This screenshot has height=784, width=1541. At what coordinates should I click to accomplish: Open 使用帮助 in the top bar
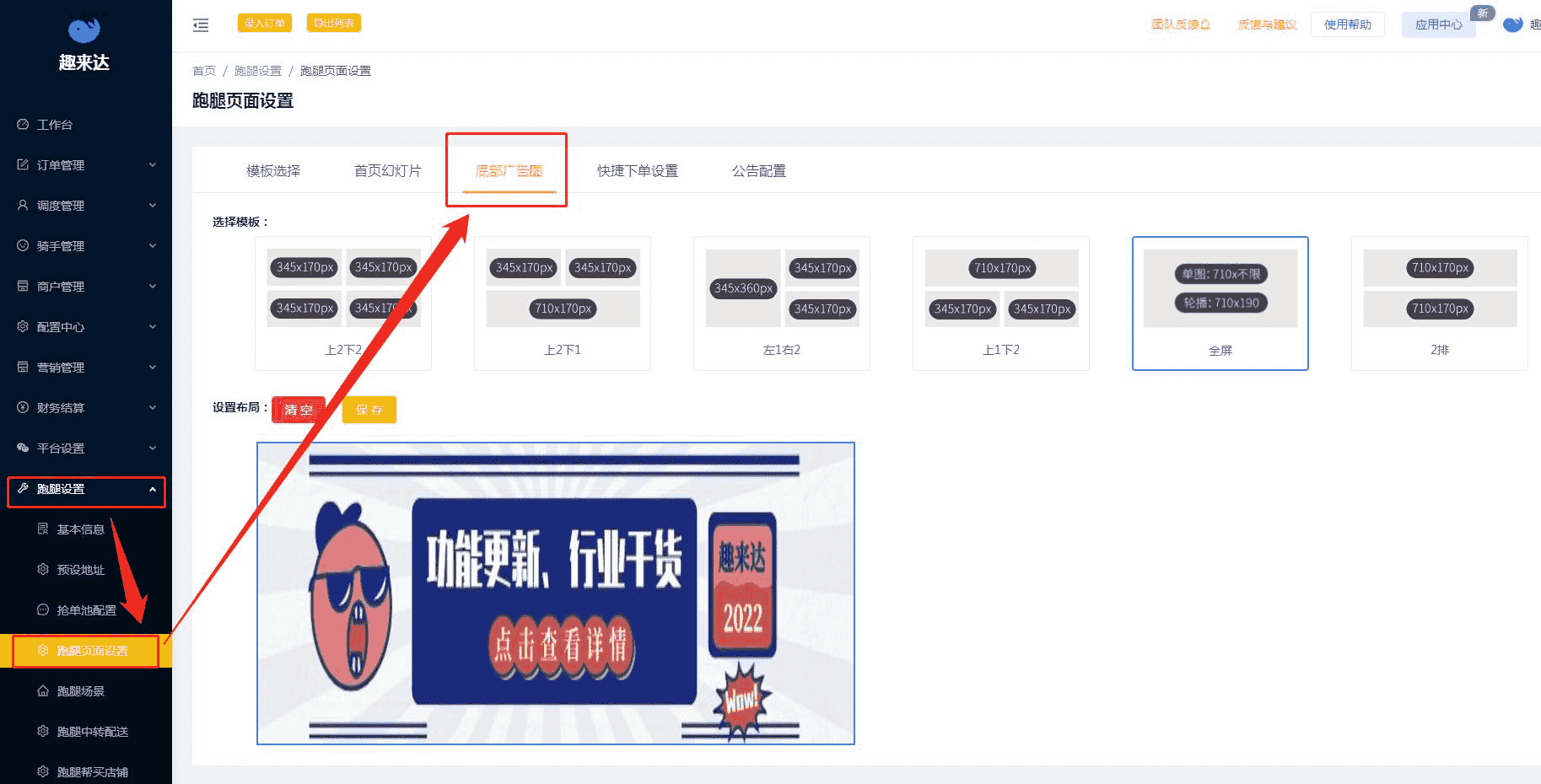[1348, 24]
